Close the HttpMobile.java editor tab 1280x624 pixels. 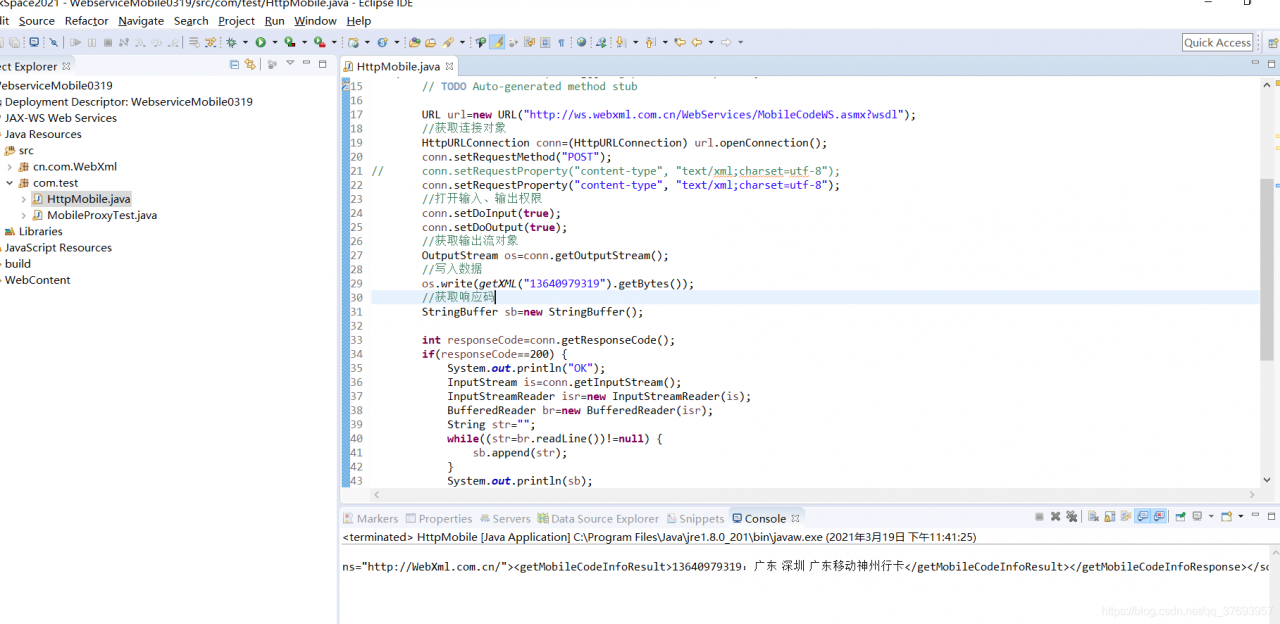click(x=449, y=66)
